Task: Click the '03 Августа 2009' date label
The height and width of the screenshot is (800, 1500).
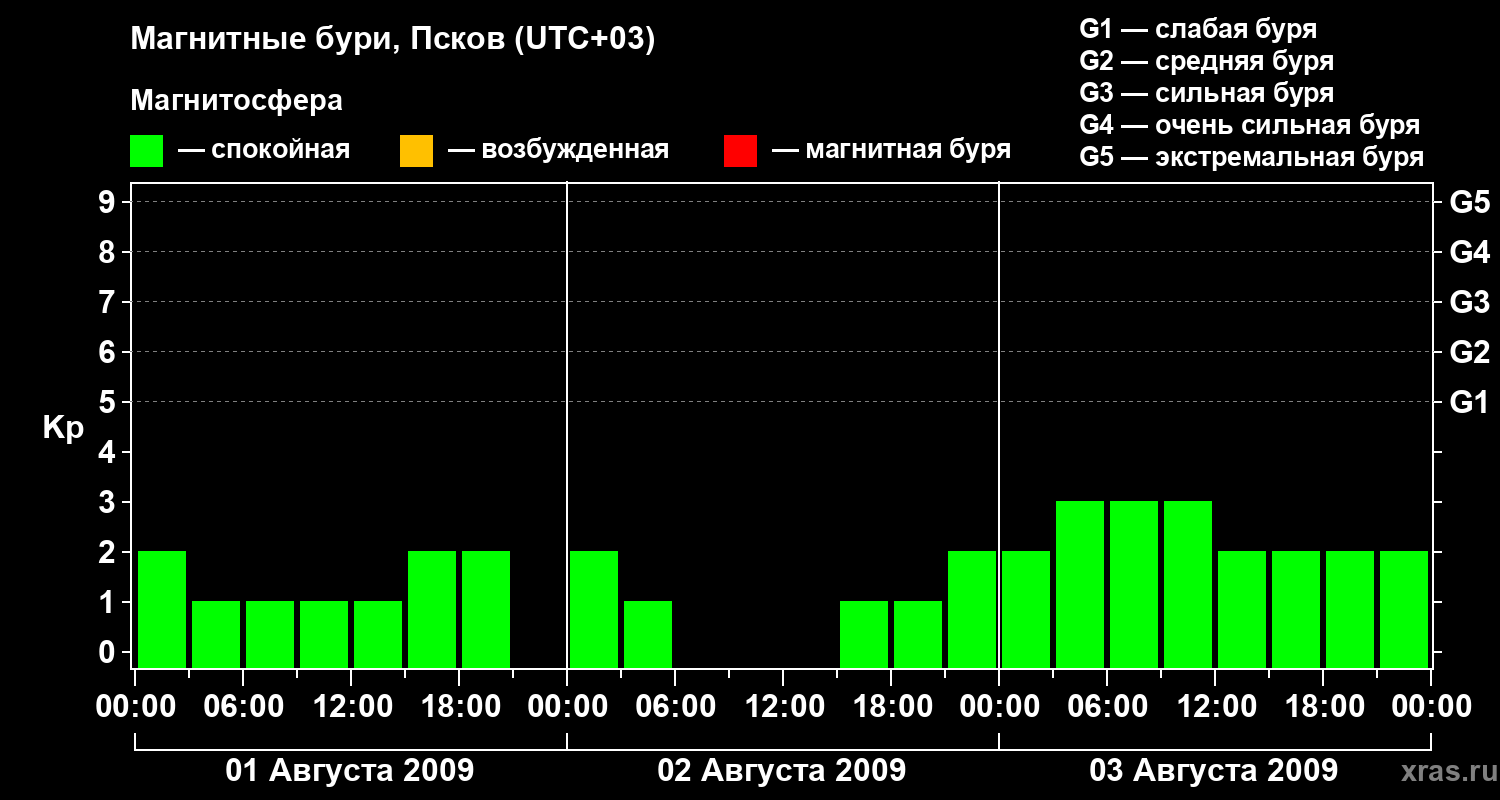Action: pyautogui.click(x=1214, y=771)
